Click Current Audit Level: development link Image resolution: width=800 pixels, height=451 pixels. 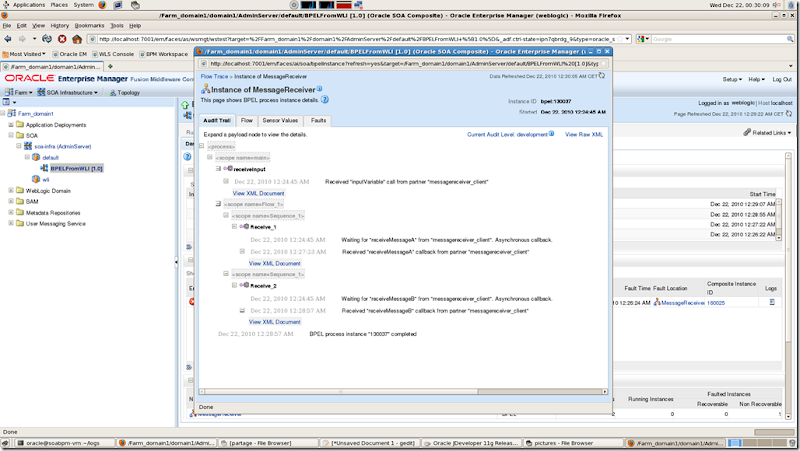507,134
